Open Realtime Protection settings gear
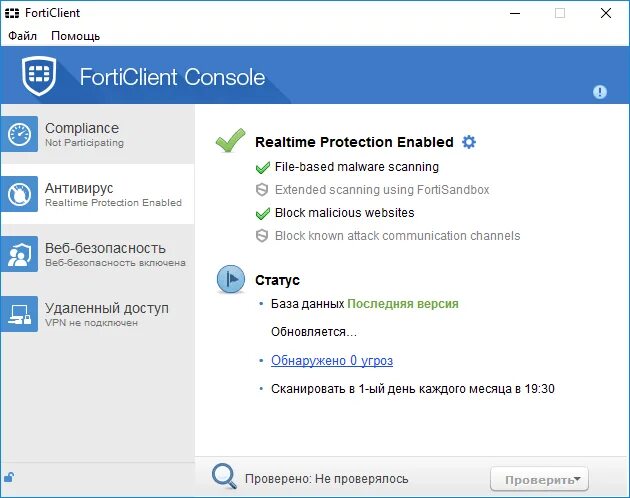The width and height of the screenshot is (630, 498). pos(469,142)
